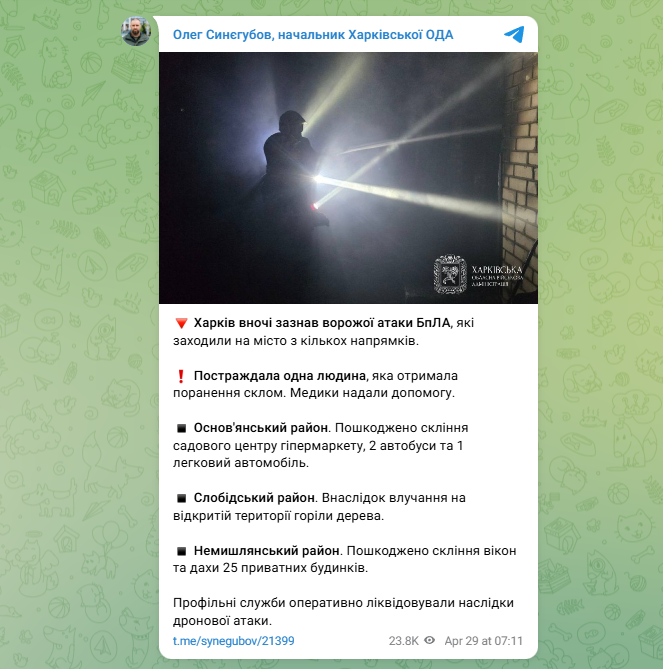
Task: Click the Основ'янський район bold label
Action: (x=261, y=428)
